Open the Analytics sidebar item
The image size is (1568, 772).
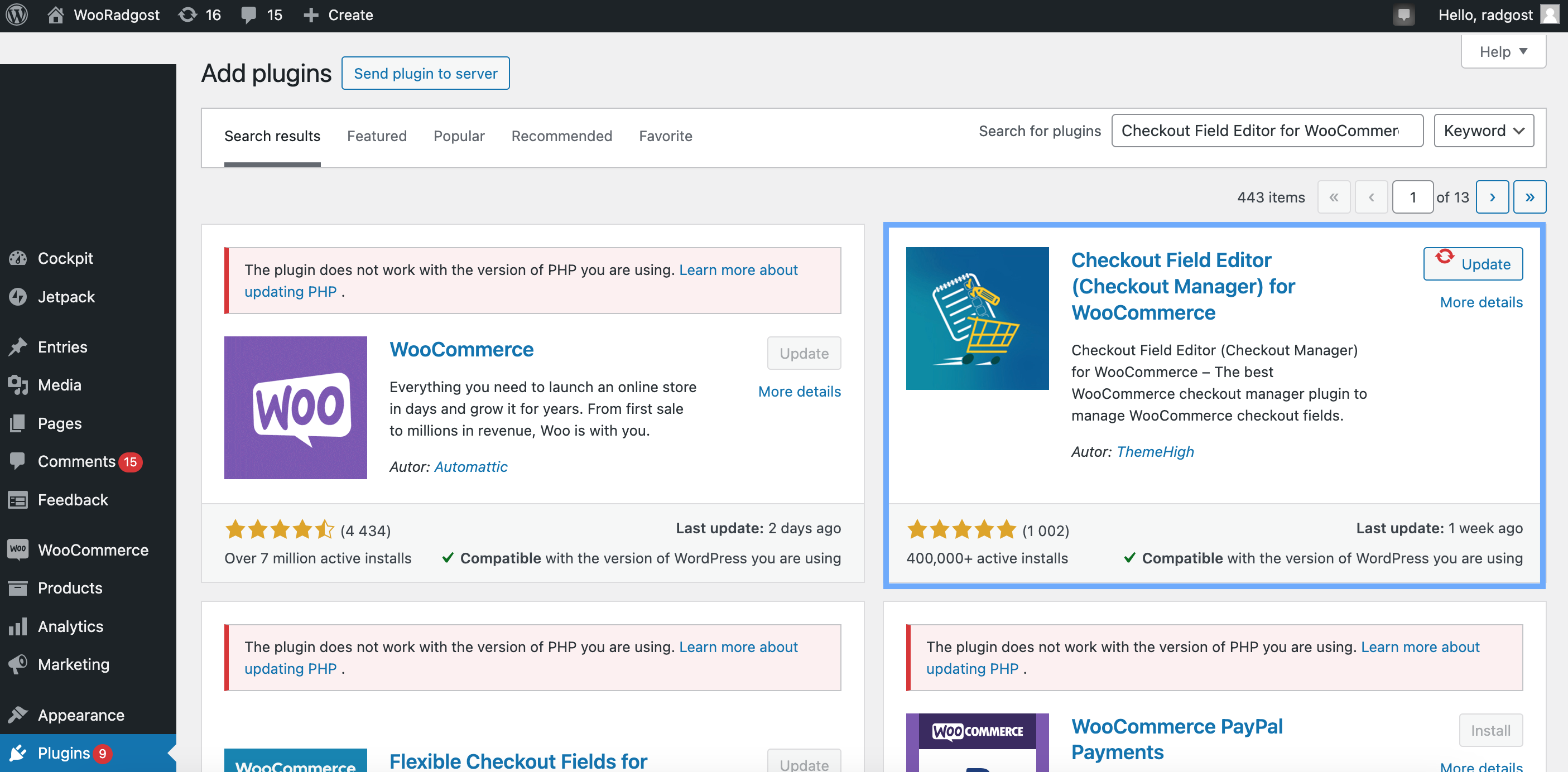[70, 626]
